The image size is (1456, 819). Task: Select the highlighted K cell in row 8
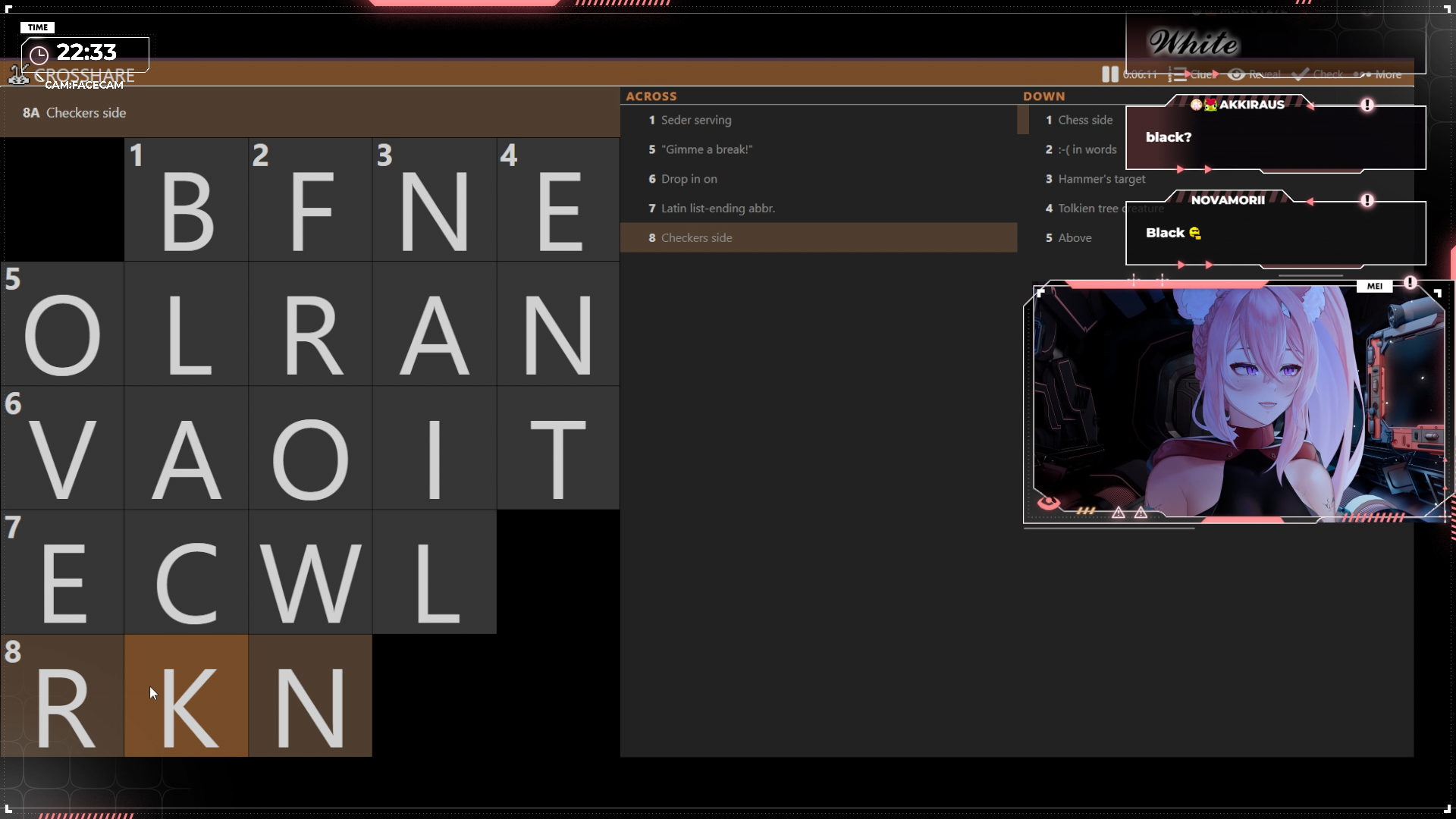[187, 696]
